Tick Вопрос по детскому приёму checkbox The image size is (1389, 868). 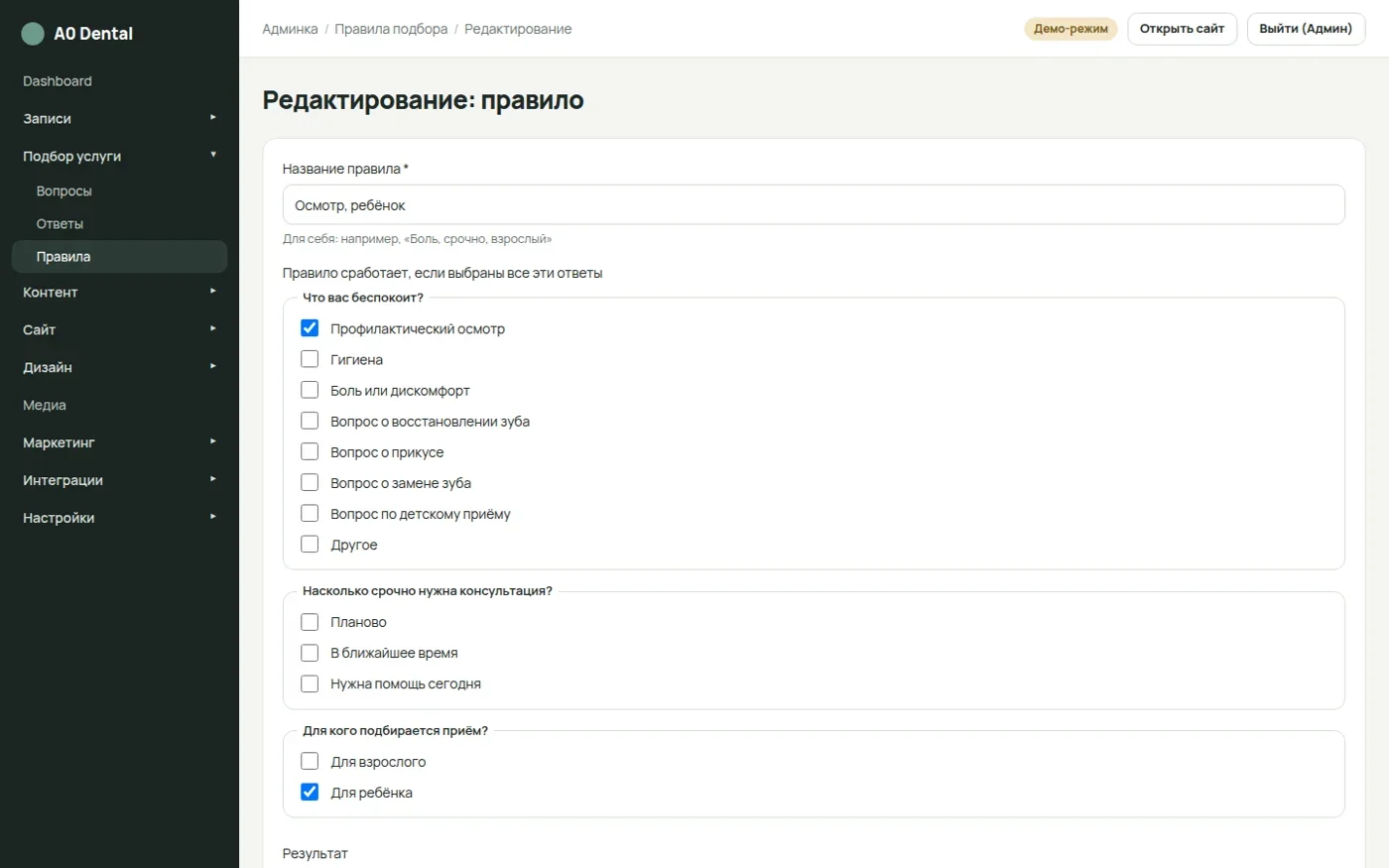coord(310,513)
